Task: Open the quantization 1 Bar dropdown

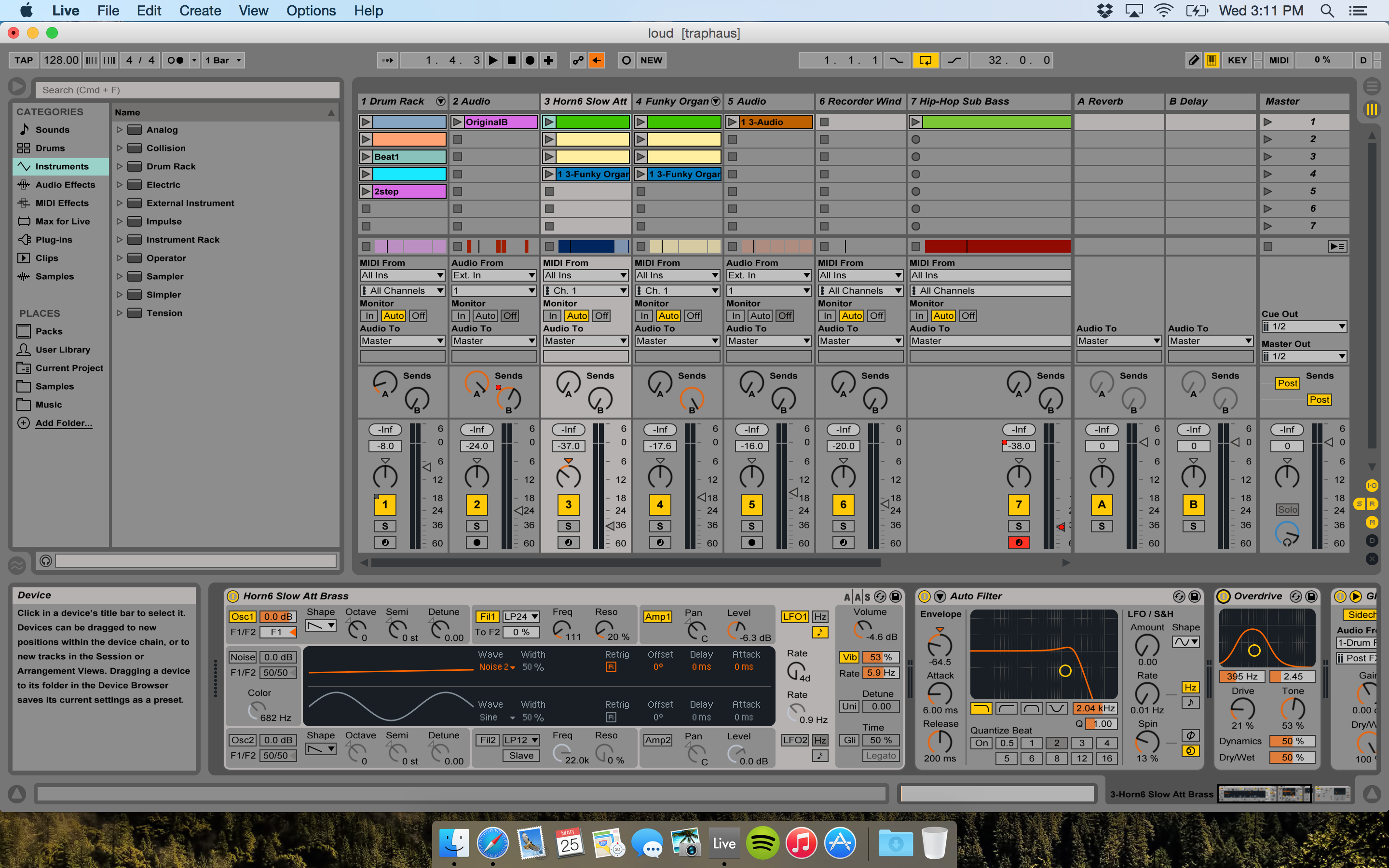Action: coord(223,60)
